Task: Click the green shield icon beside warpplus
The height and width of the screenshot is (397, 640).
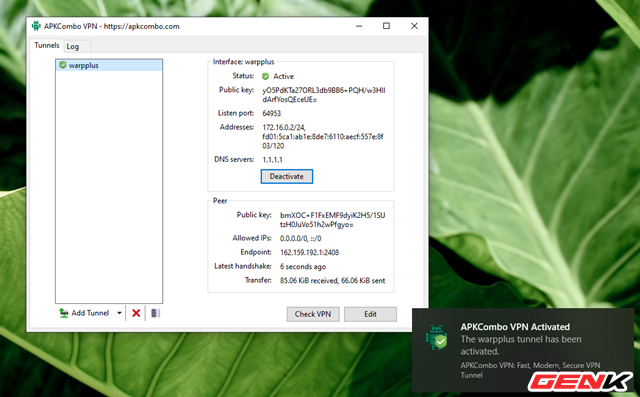Action: click(x=62, y=65)
